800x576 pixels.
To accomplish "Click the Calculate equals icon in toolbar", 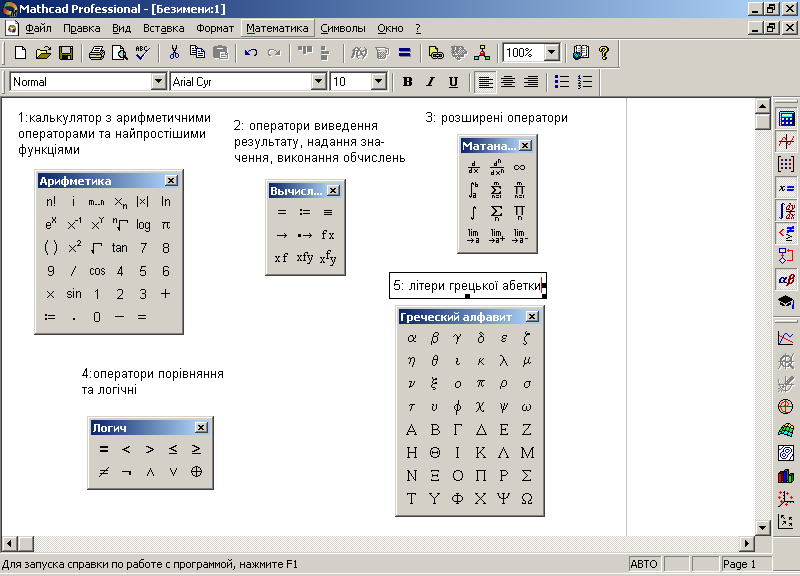I will [405, 53].
